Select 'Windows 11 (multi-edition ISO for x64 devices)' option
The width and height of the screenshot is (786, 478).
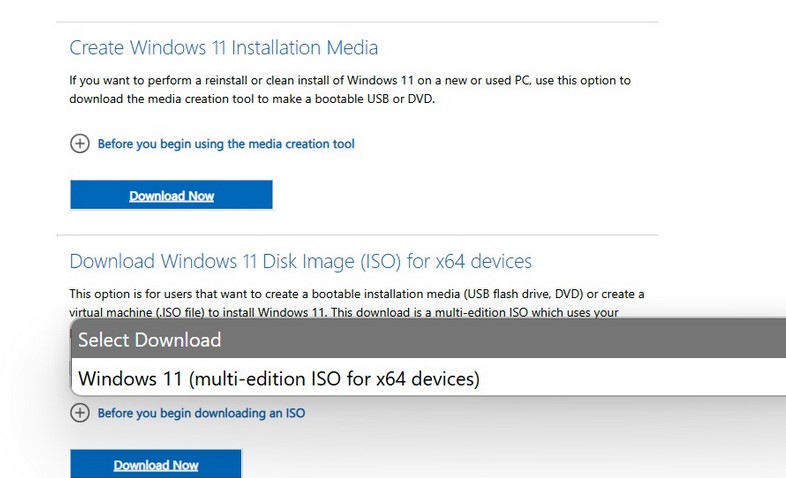click(429, 378)
